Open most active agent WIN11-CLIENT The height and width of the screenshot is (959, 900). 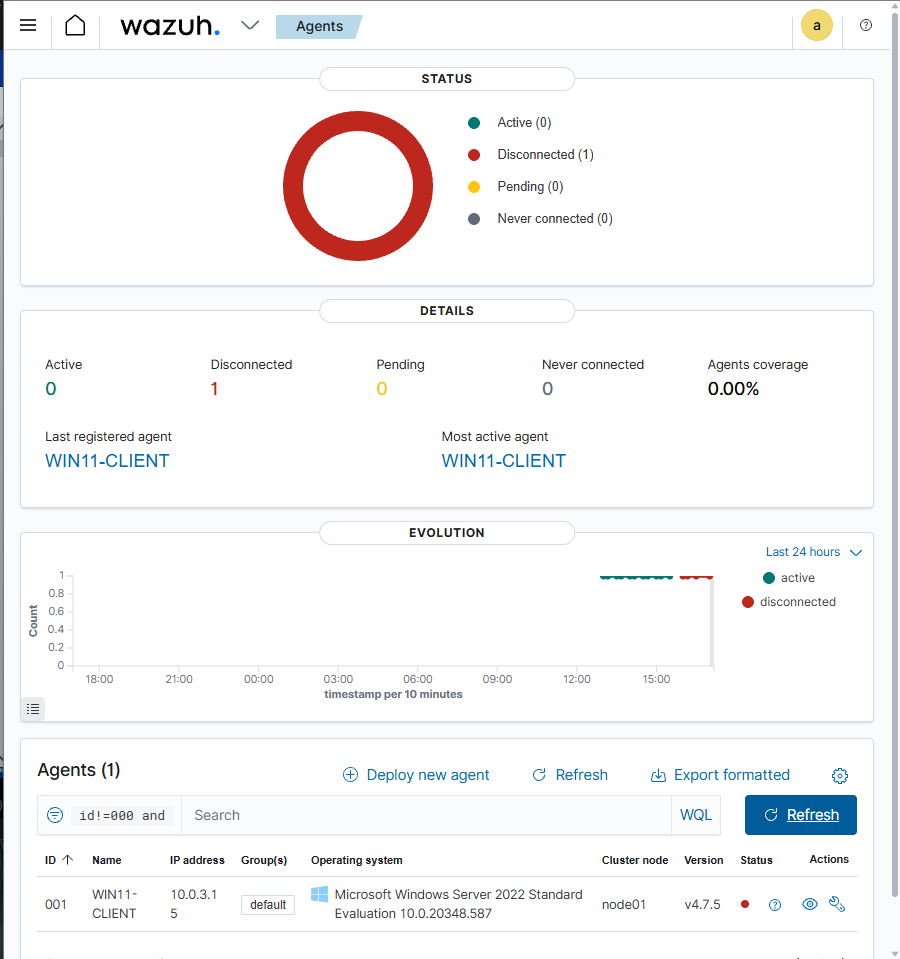tap(504, 461)
